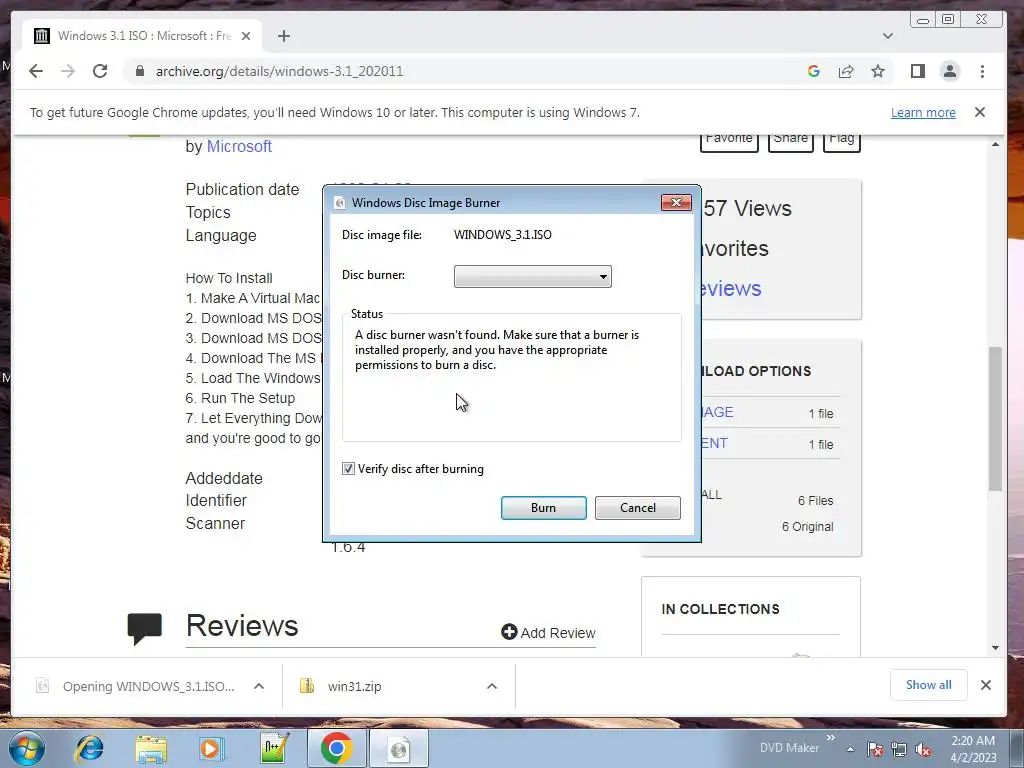This screenshot has height=768, width=1024.
Task: Click the Reviews speech bubble icon
Action: (144, 628)
